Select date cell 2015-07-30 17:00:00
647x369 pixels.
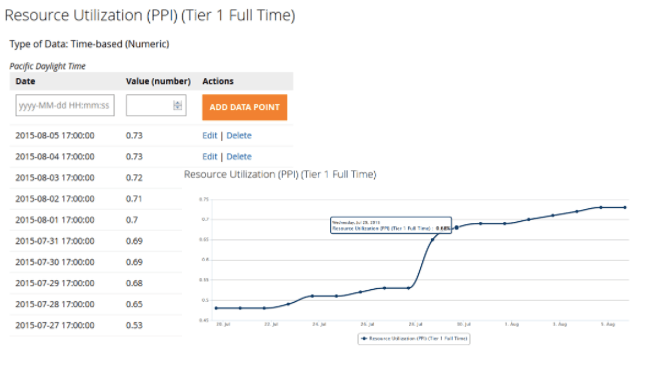pyautogui.click(x=55, y=262)
